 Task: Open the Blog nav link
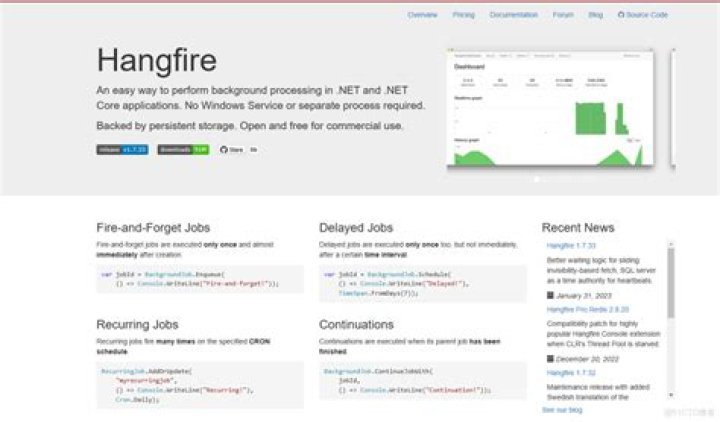595,15
